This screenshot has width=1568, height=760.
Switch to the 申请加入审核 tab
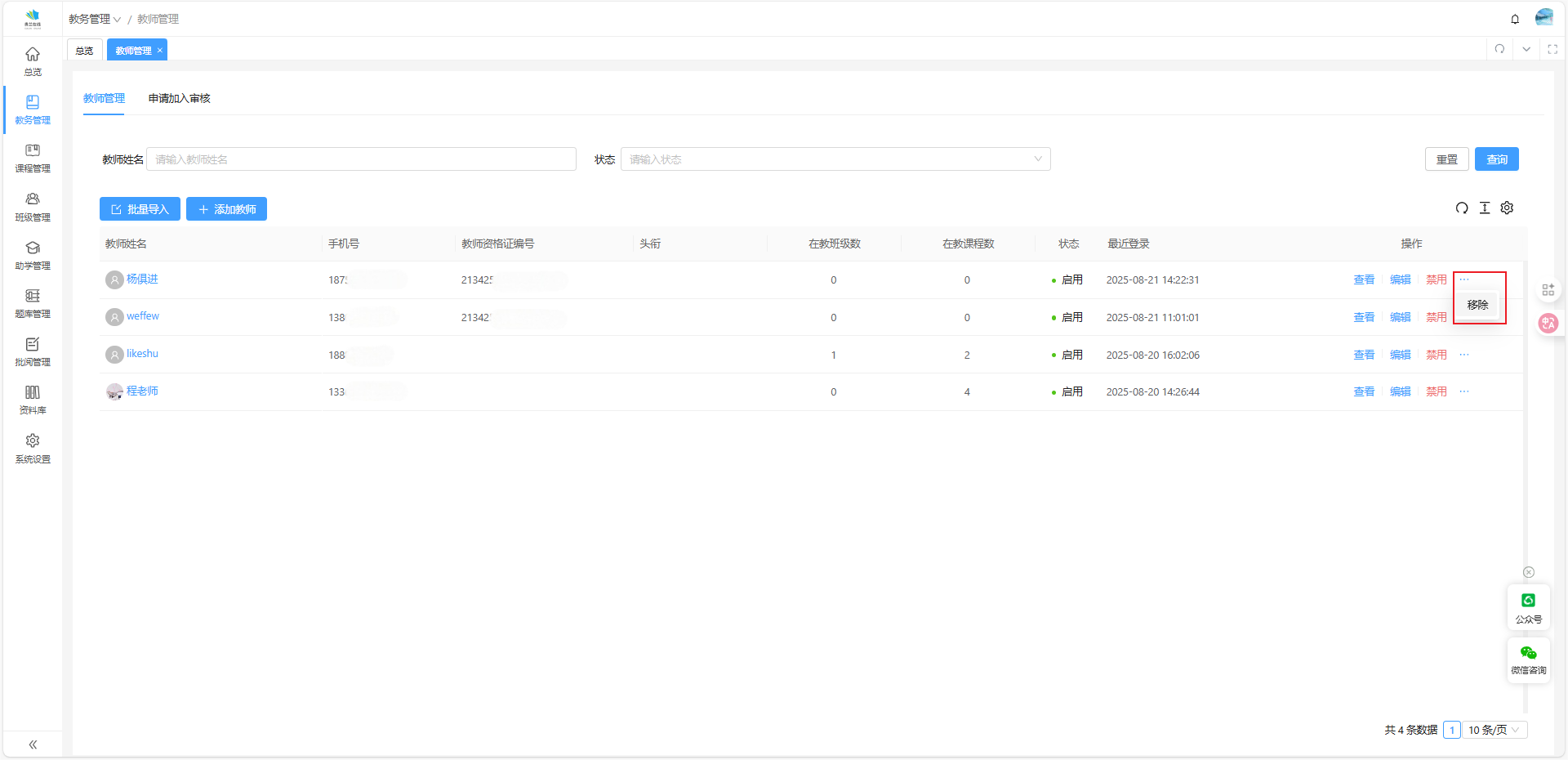[x=179, y=99]
